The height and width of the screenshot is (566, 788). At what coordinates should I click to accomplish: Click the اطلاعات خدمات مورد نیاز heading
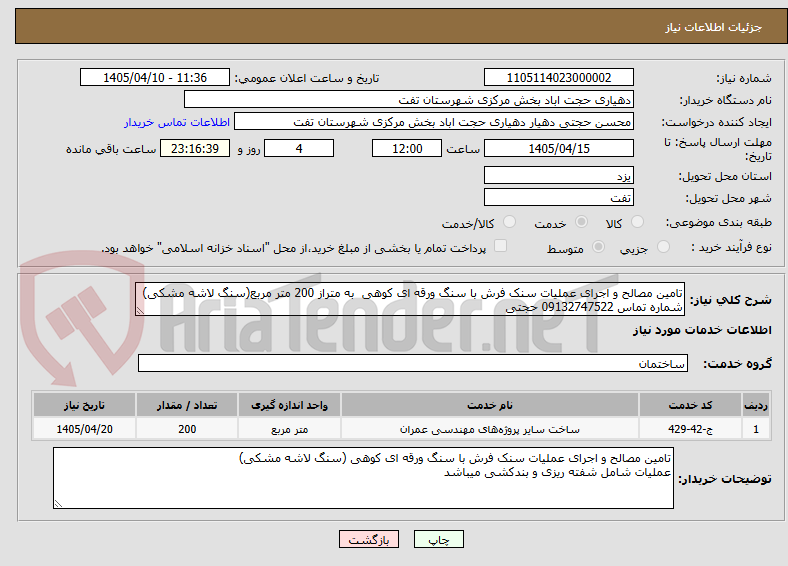[702, 330]
